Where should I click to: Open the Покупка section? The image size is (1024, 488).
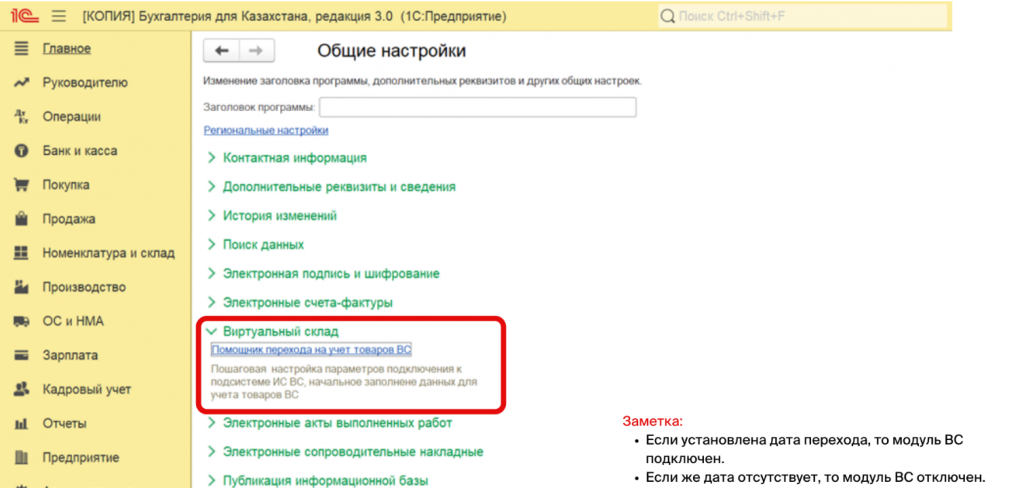[66, 185]
